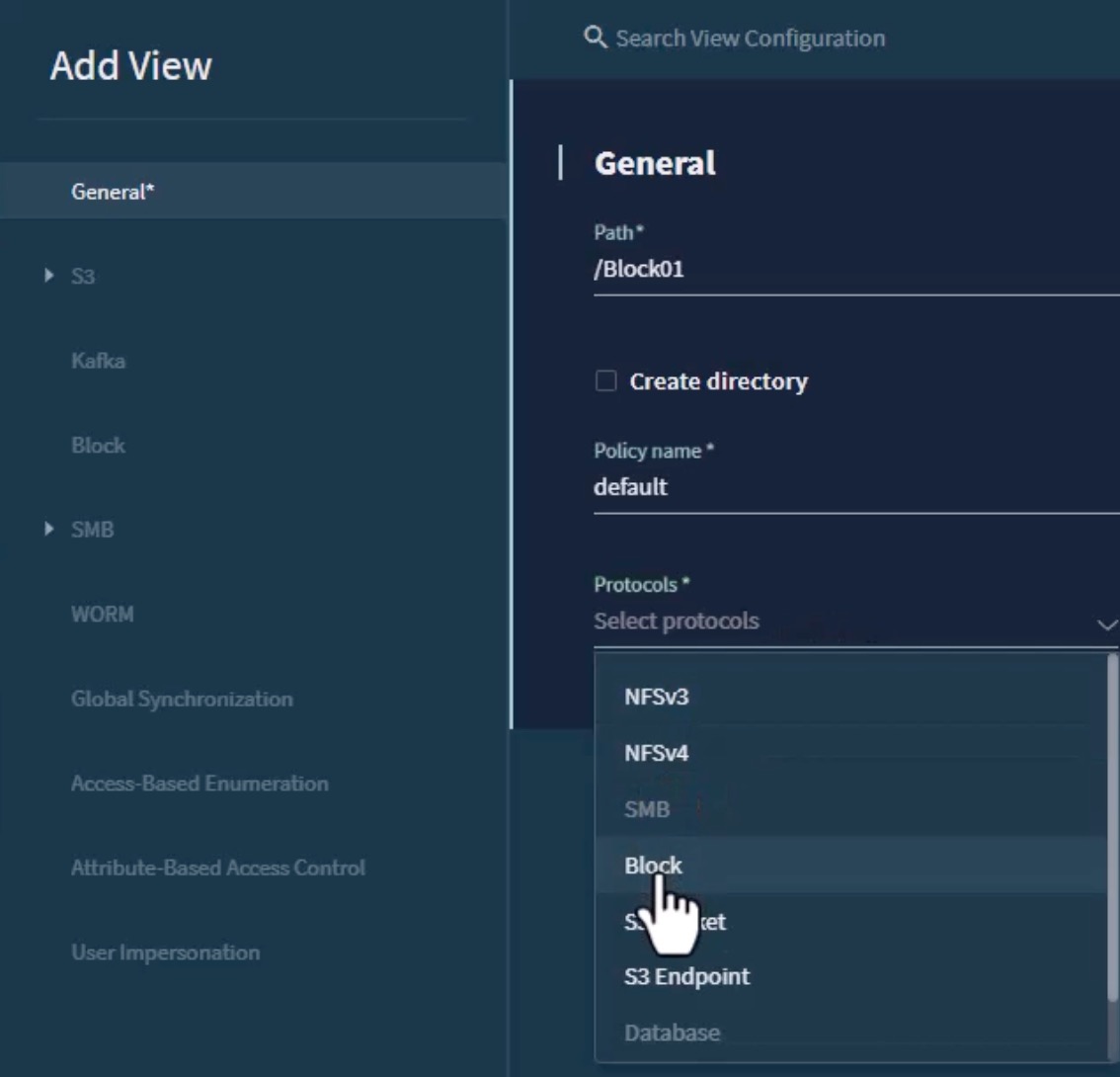Open the Access-Based Enumeration section
Image resolution: width=1120 pixels, height=1077 pixels.
coord(200,784)
